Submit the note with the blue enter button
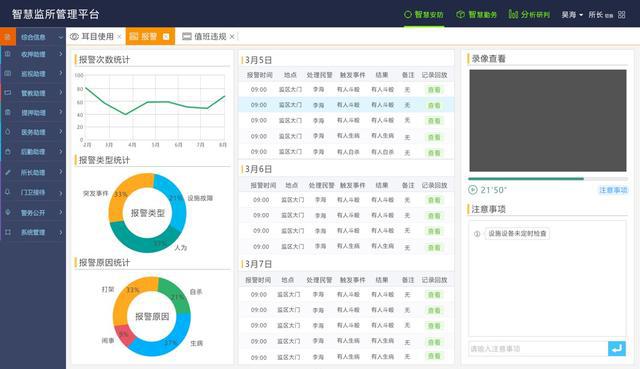 617,349
